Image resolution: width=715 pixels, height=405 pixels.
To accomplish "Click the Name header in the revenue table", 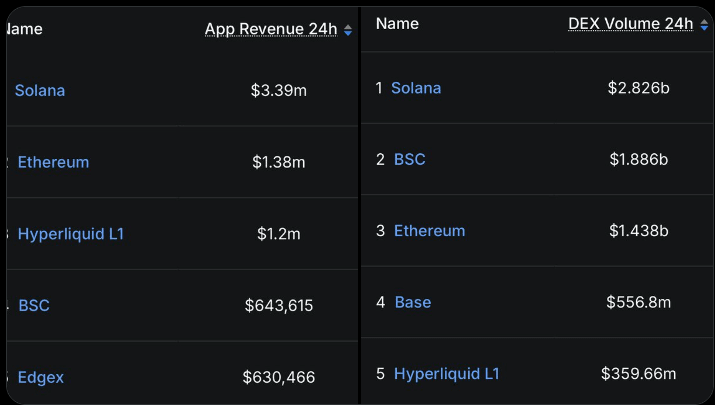I will tap(25, 29).
